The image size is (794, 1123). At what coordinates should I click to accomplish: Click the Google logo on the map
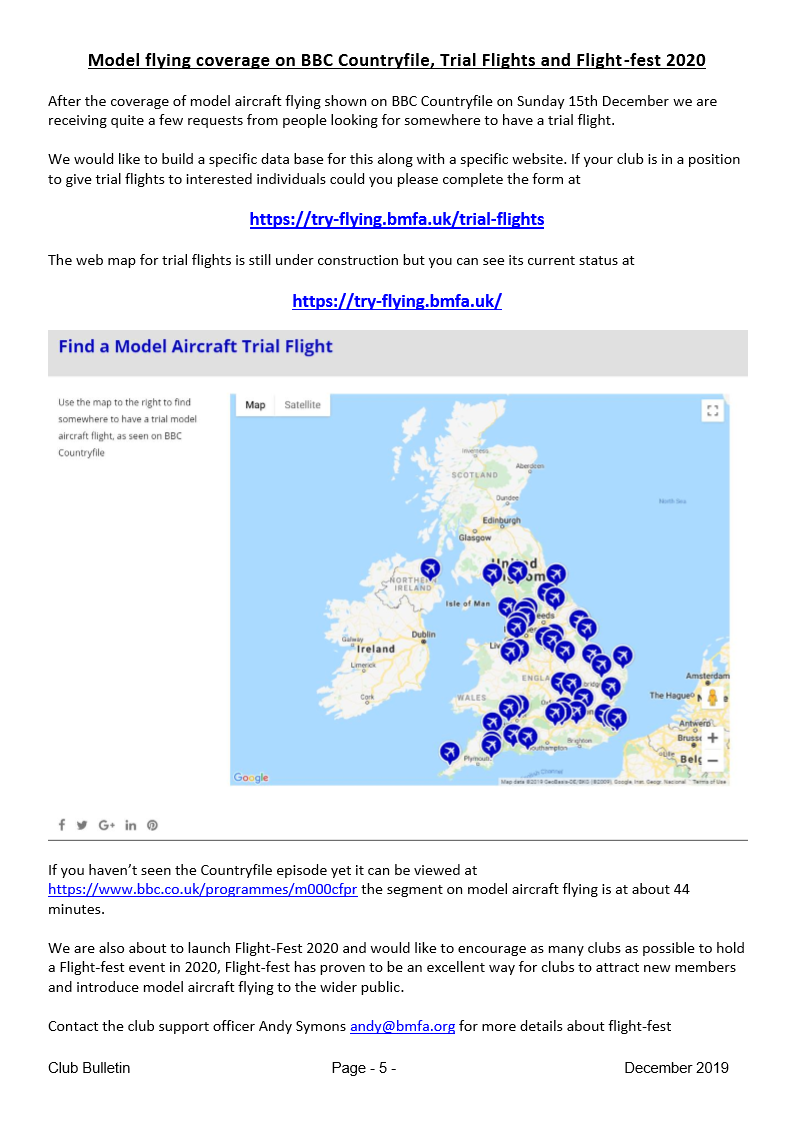click(251, 777)
